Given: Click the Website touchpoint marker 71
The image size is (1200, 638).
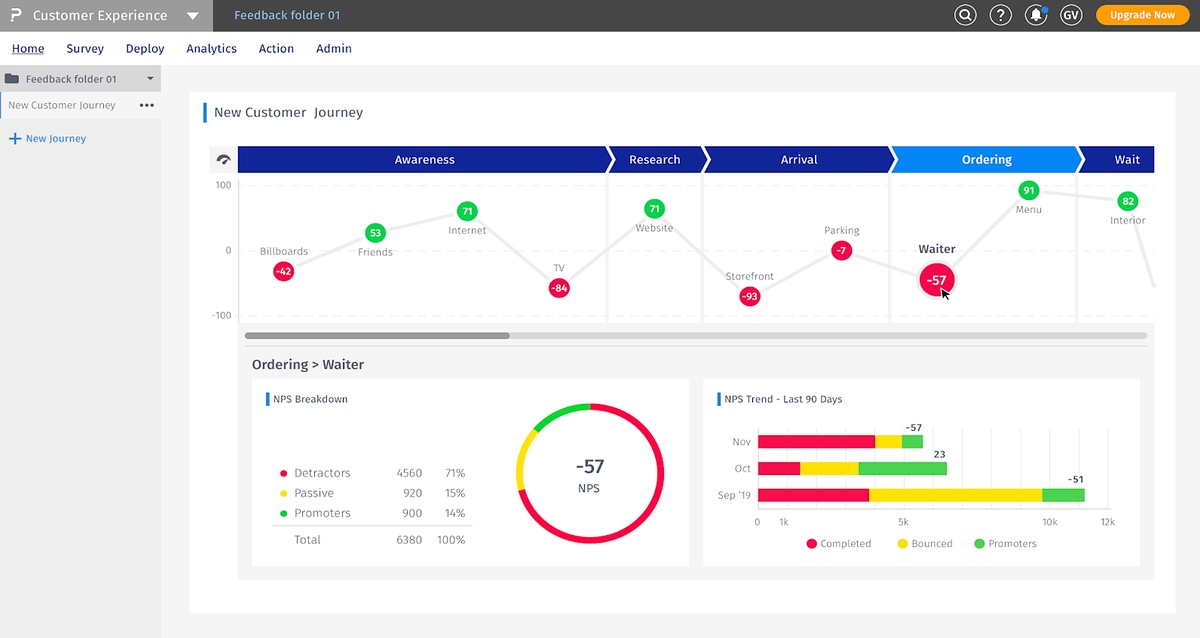Looking at the screenshot, I should pyautogui.click(x=655, y=209).
